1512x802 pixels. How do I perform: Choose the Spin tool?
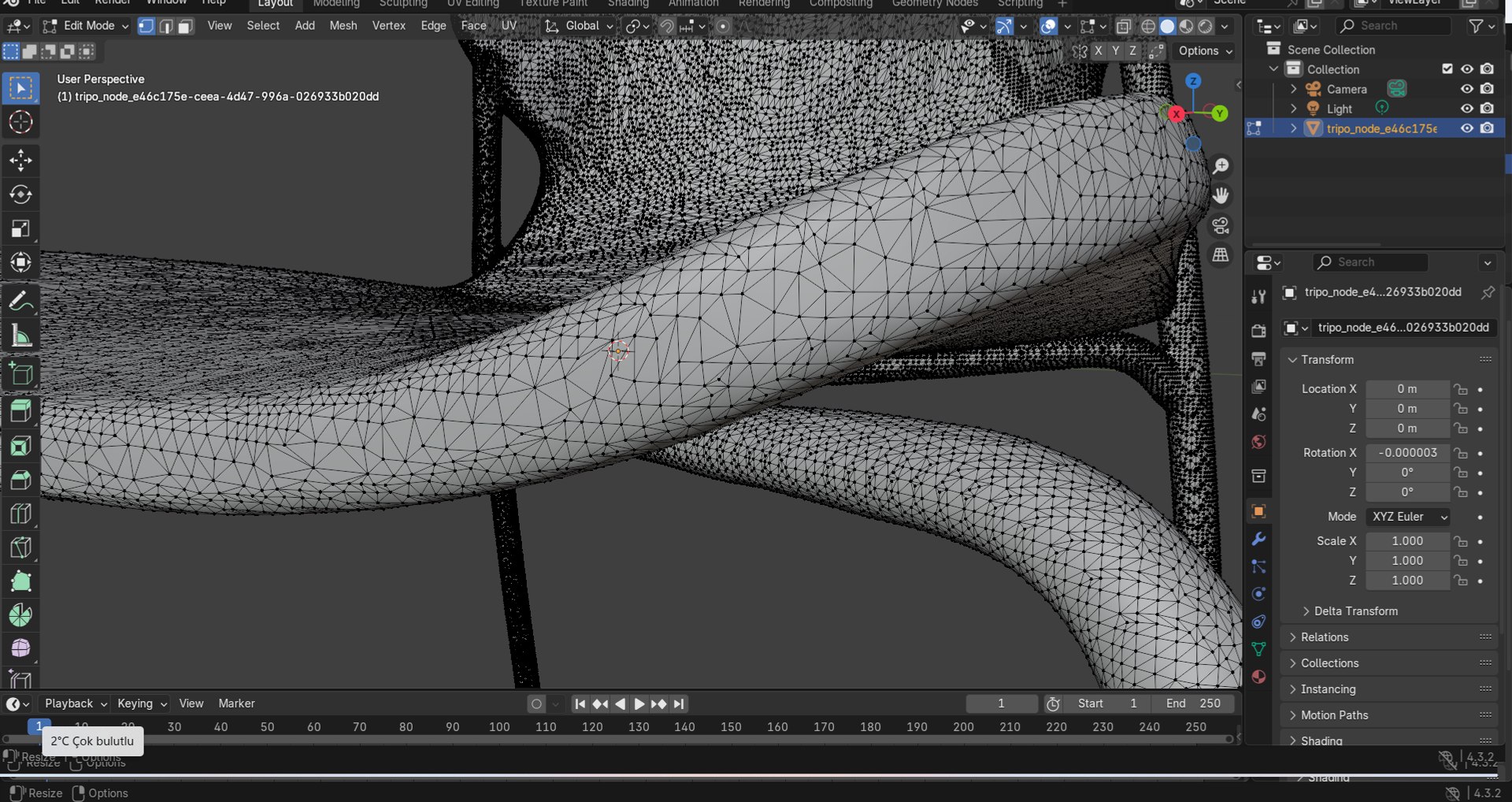coord(20,615)
